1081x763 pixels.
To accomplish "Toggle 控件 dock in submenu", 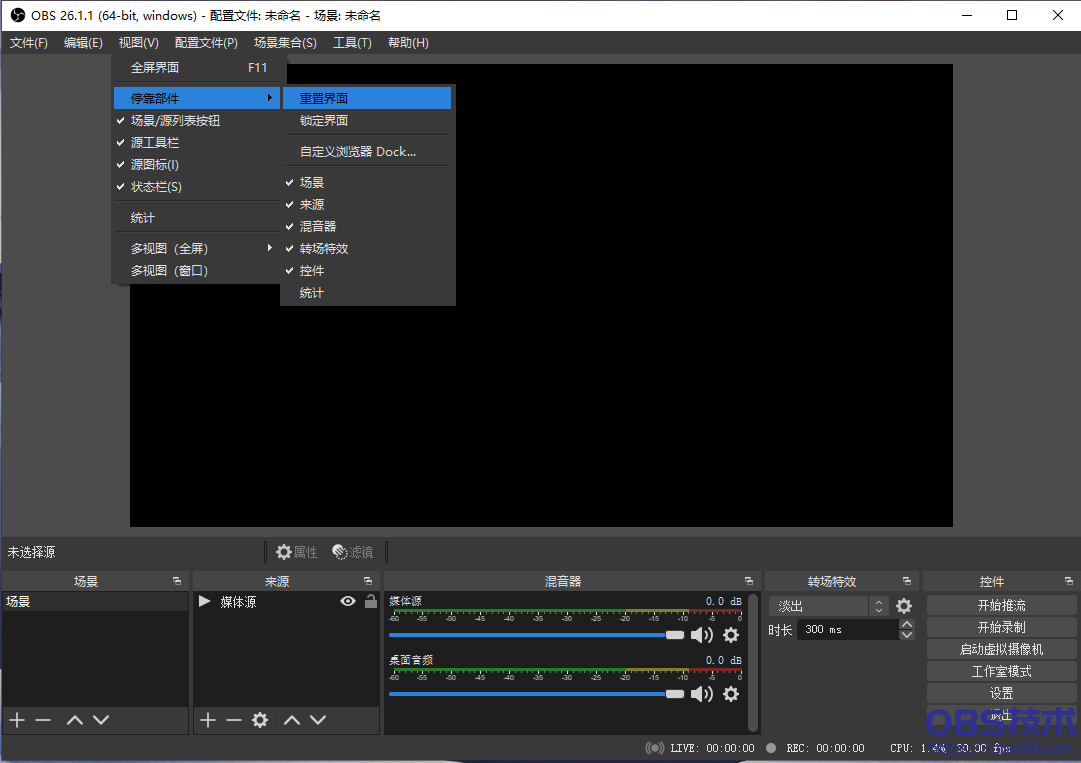I will 367,271.
